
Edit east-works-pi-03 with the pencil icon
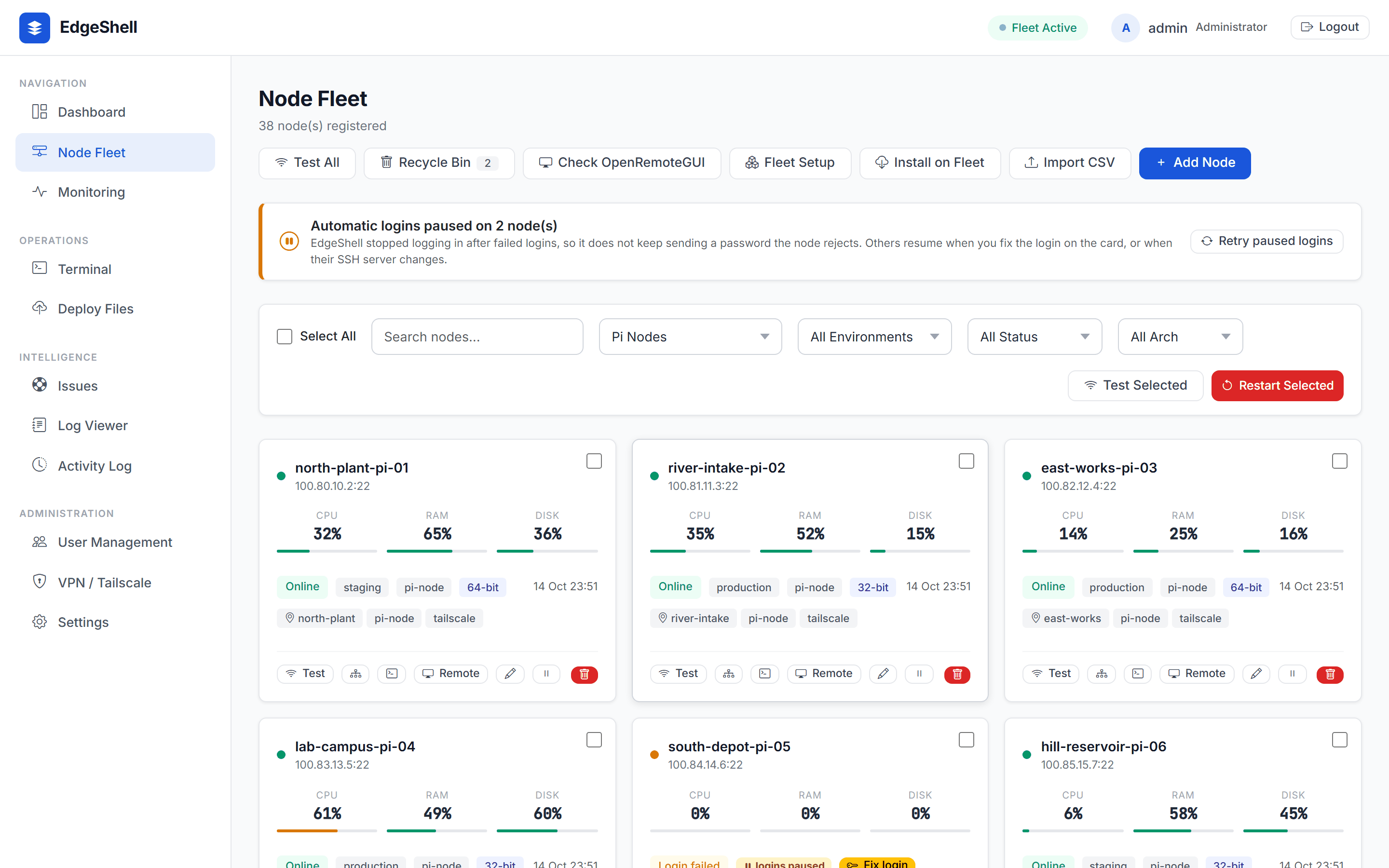pos(1256,673)
